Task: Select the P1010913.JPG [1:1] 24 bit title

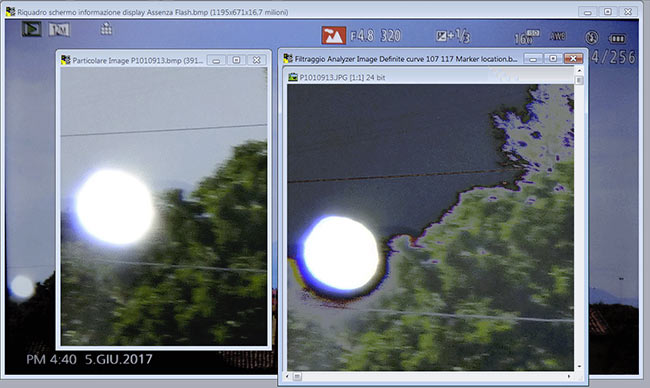Action: coord(342,77)
